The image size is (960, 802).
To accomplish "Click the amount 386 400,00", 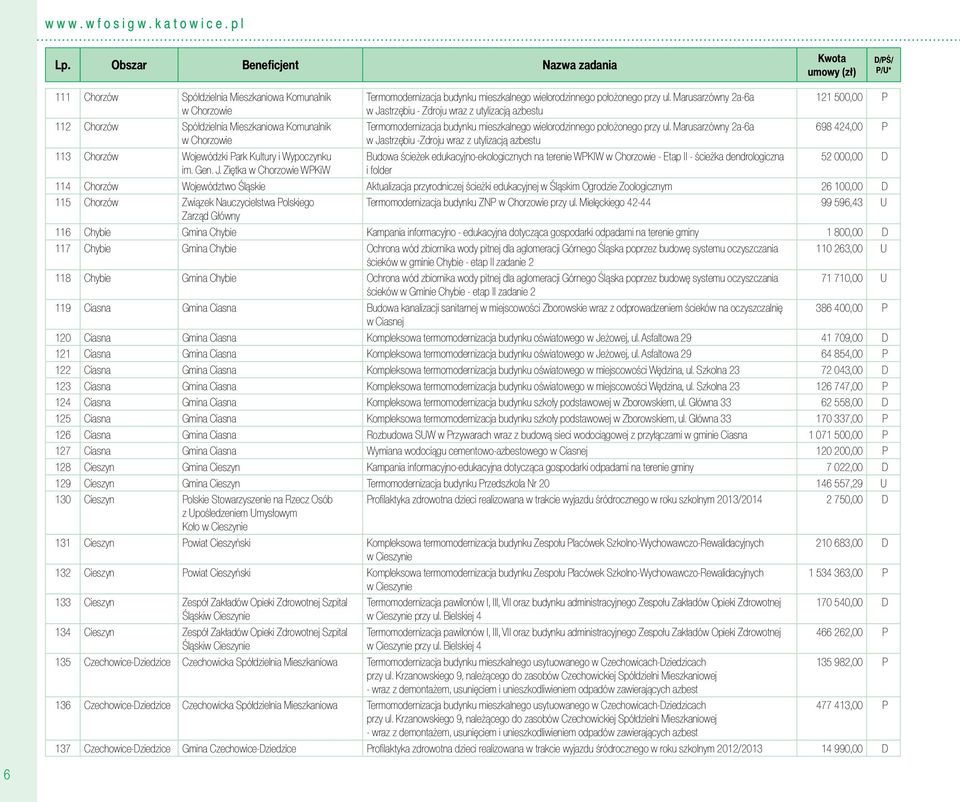I will click(x=839, y=308).
